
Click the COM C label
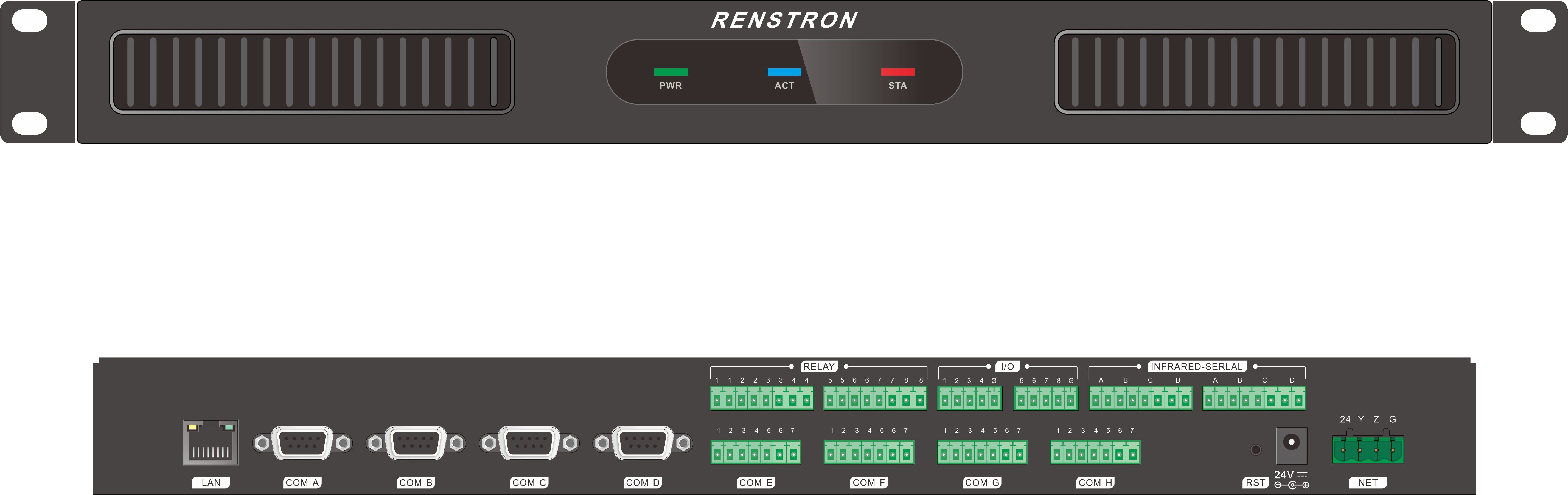coord(529,483)
